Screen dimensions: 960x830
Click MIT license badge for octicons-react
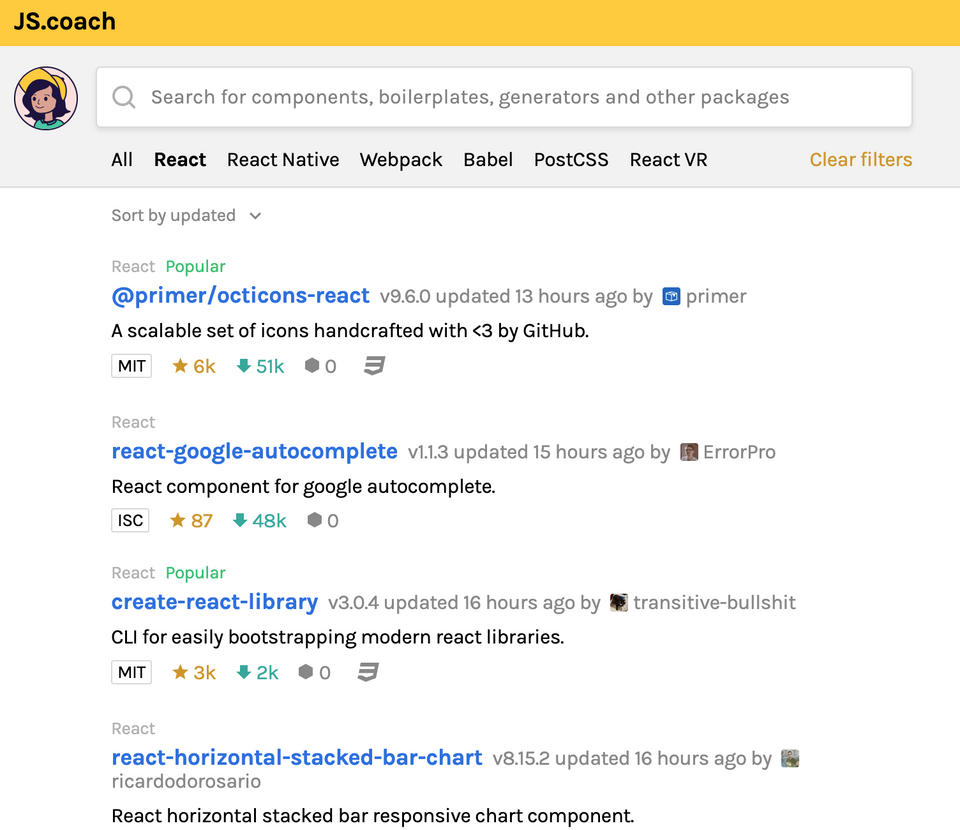(x=132, y=366)
